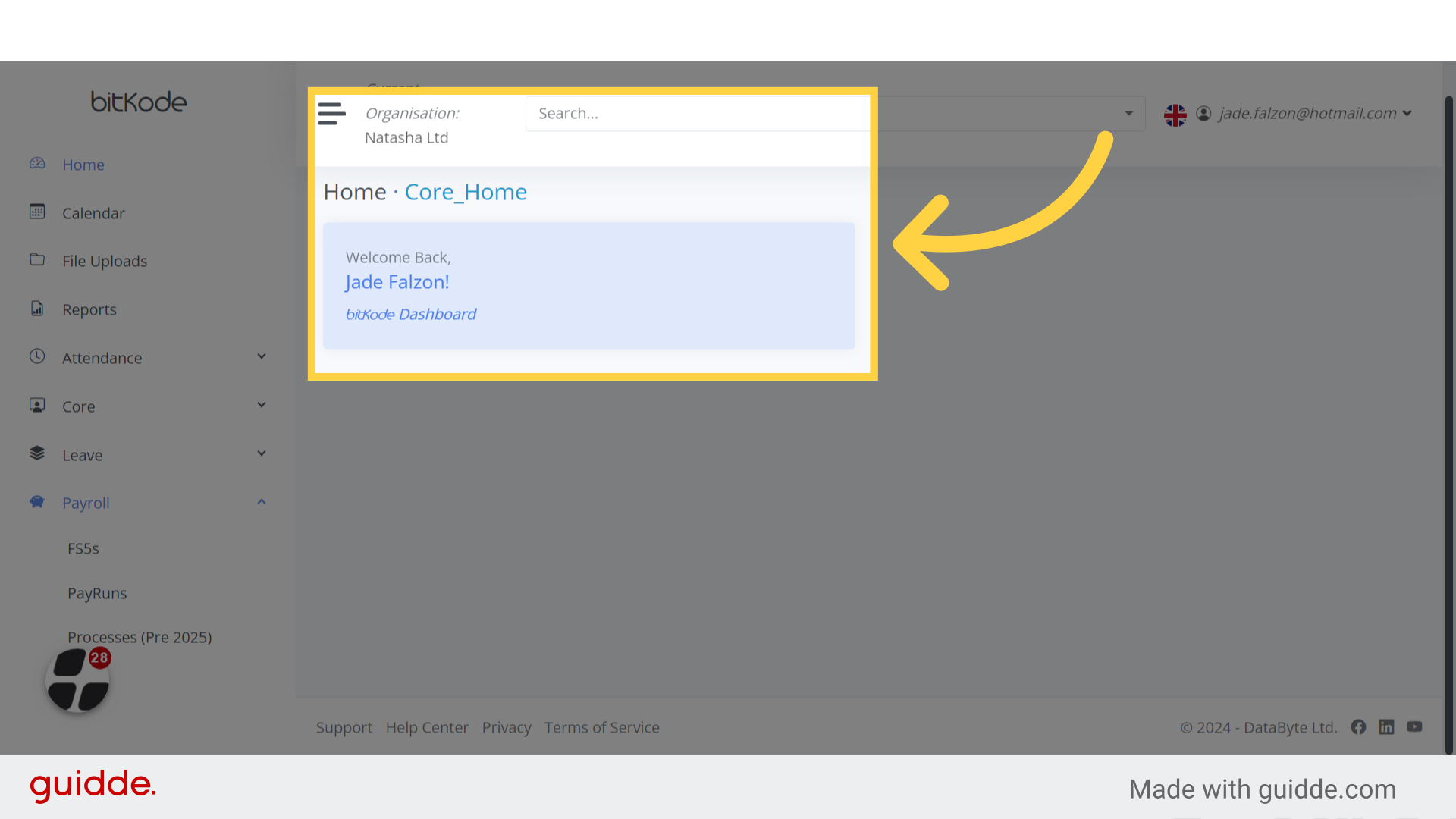
Task: Click the Jade Falzon! welcome name
Action: [397, 282]
